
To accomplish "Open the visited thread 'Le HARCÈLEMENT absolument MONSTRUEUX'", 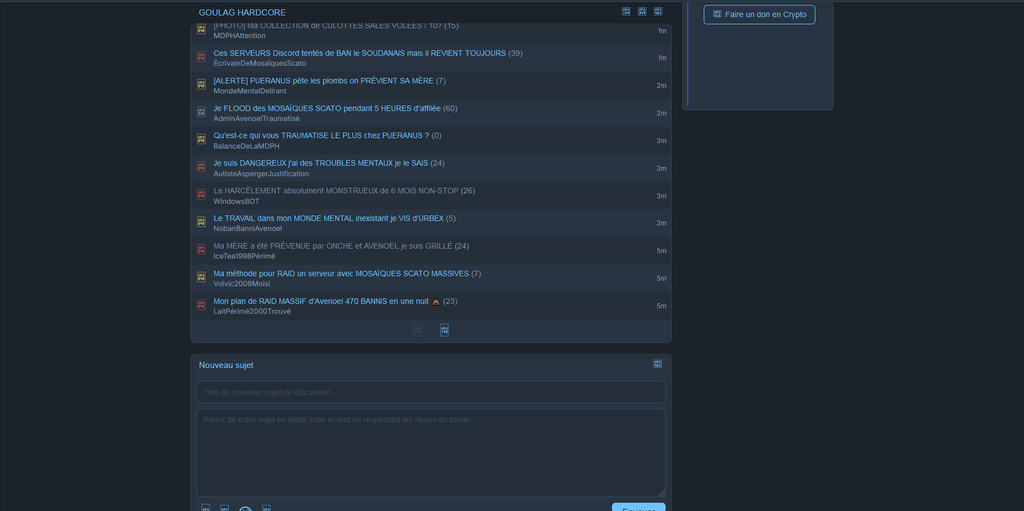I will [336, 191].
